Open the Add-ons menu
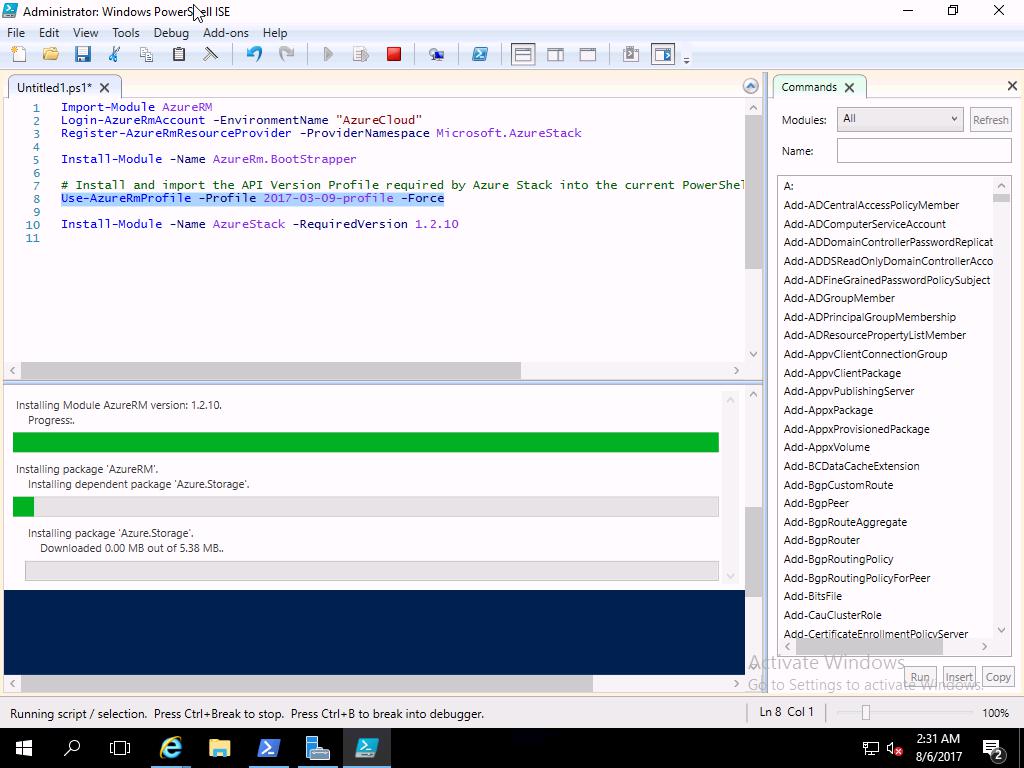The height and width of the screenshot is (768, 1024). (x=226, y=33)
